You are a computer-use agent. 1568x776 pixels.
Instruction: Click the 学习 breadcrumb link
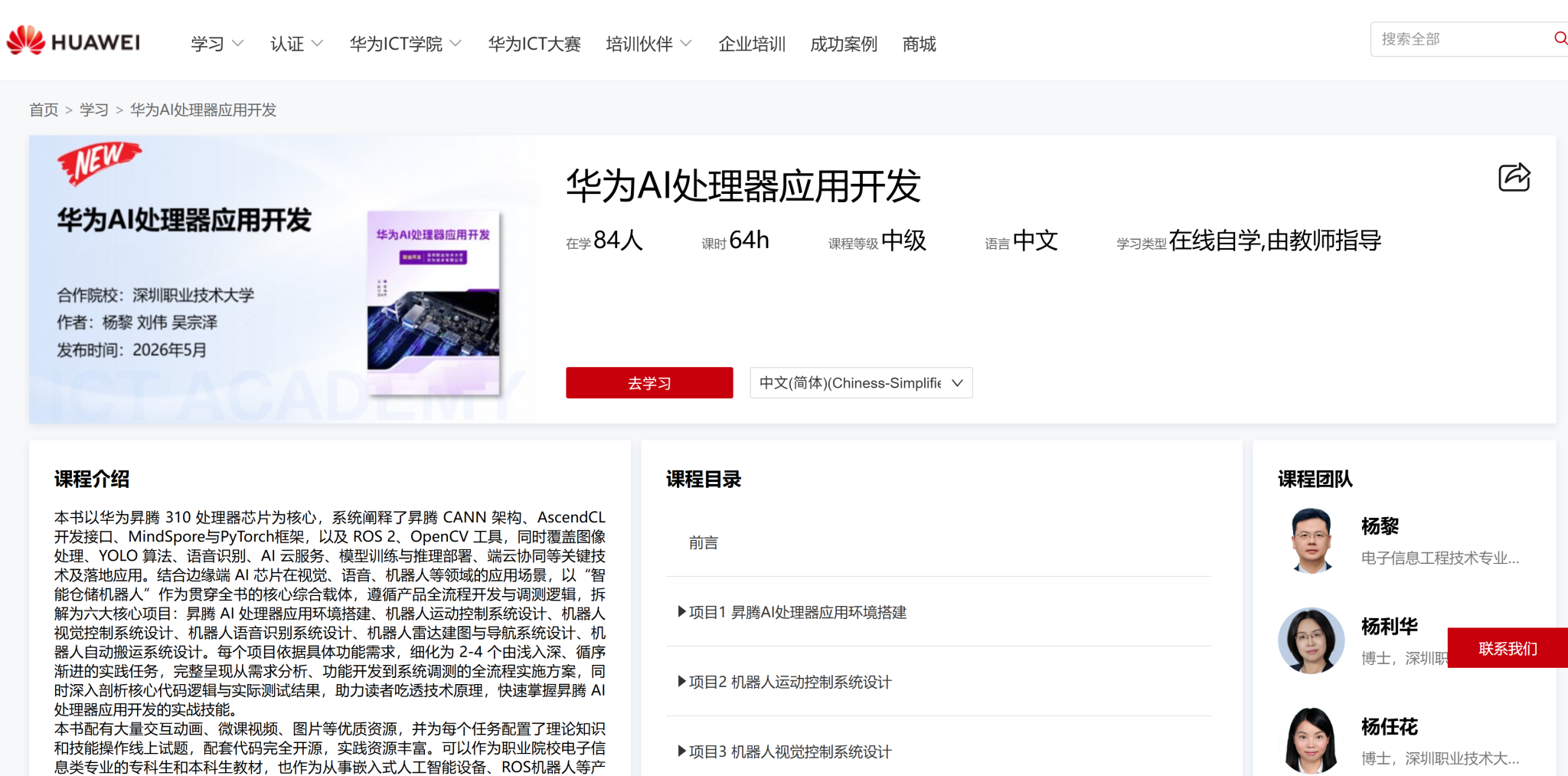[94, 110]
